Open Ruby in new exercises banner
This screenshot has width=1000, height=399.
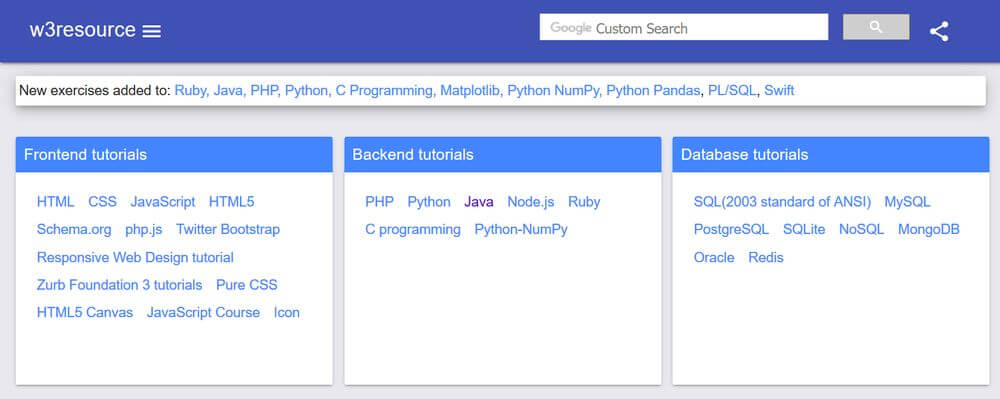click(x=191, y=91)
